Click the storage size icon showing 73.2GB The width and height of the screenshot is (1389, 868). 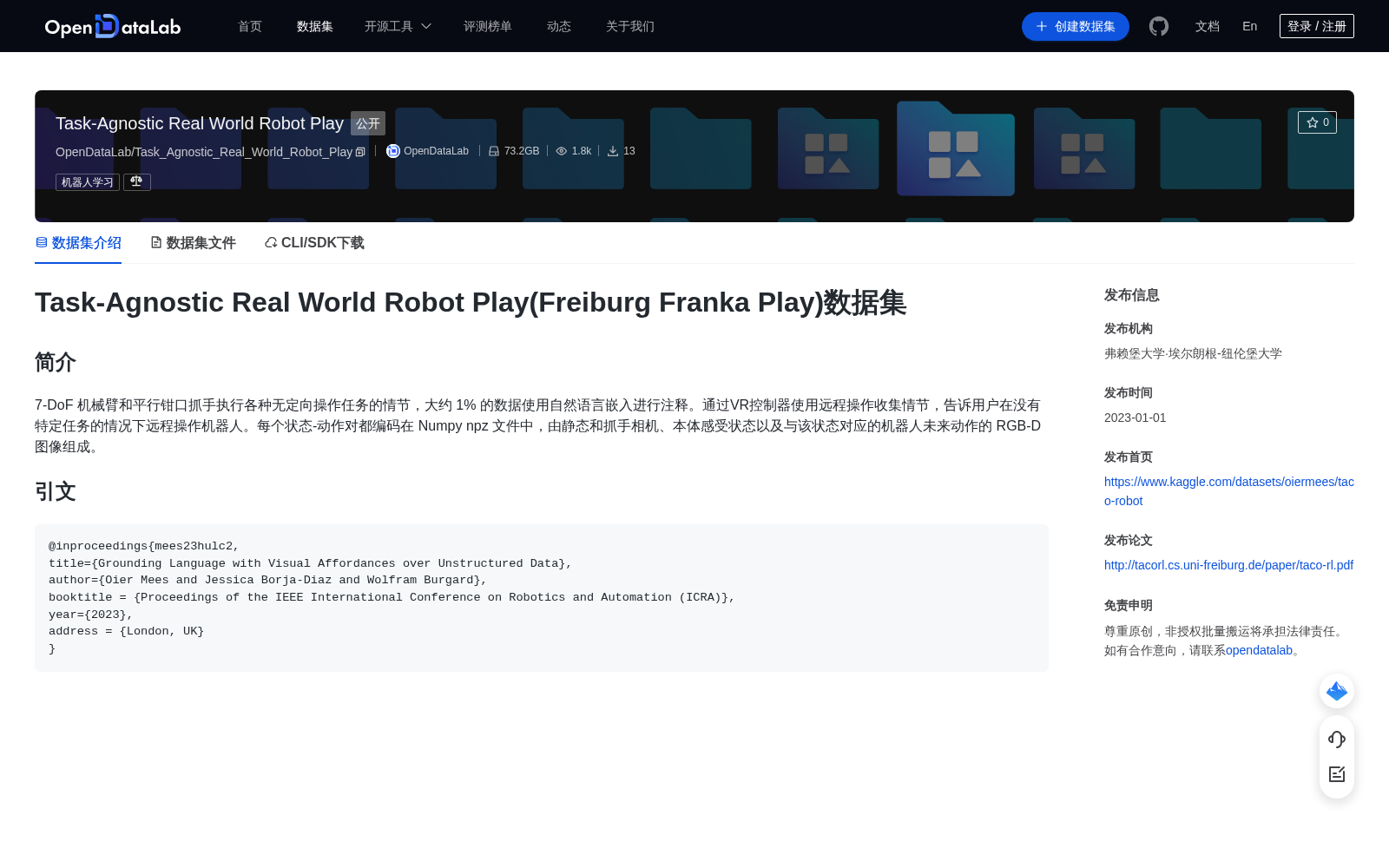[x=494, y=151]
